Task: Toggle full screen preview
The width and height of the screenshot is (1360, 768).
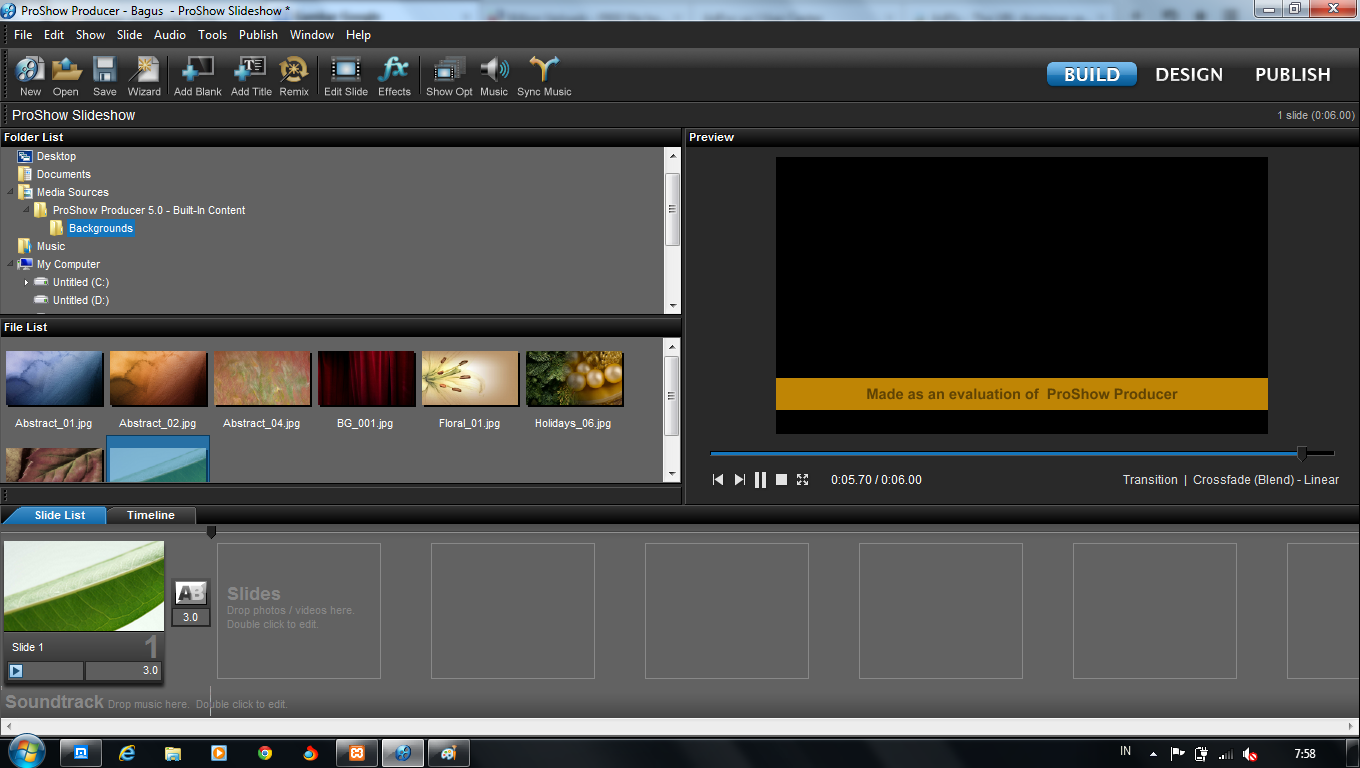Action: tap(802, 480)
